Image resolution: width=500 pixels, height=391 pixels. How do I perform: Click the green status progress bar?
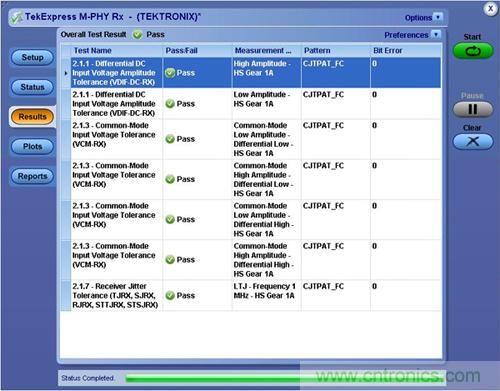tap(285, 378)
